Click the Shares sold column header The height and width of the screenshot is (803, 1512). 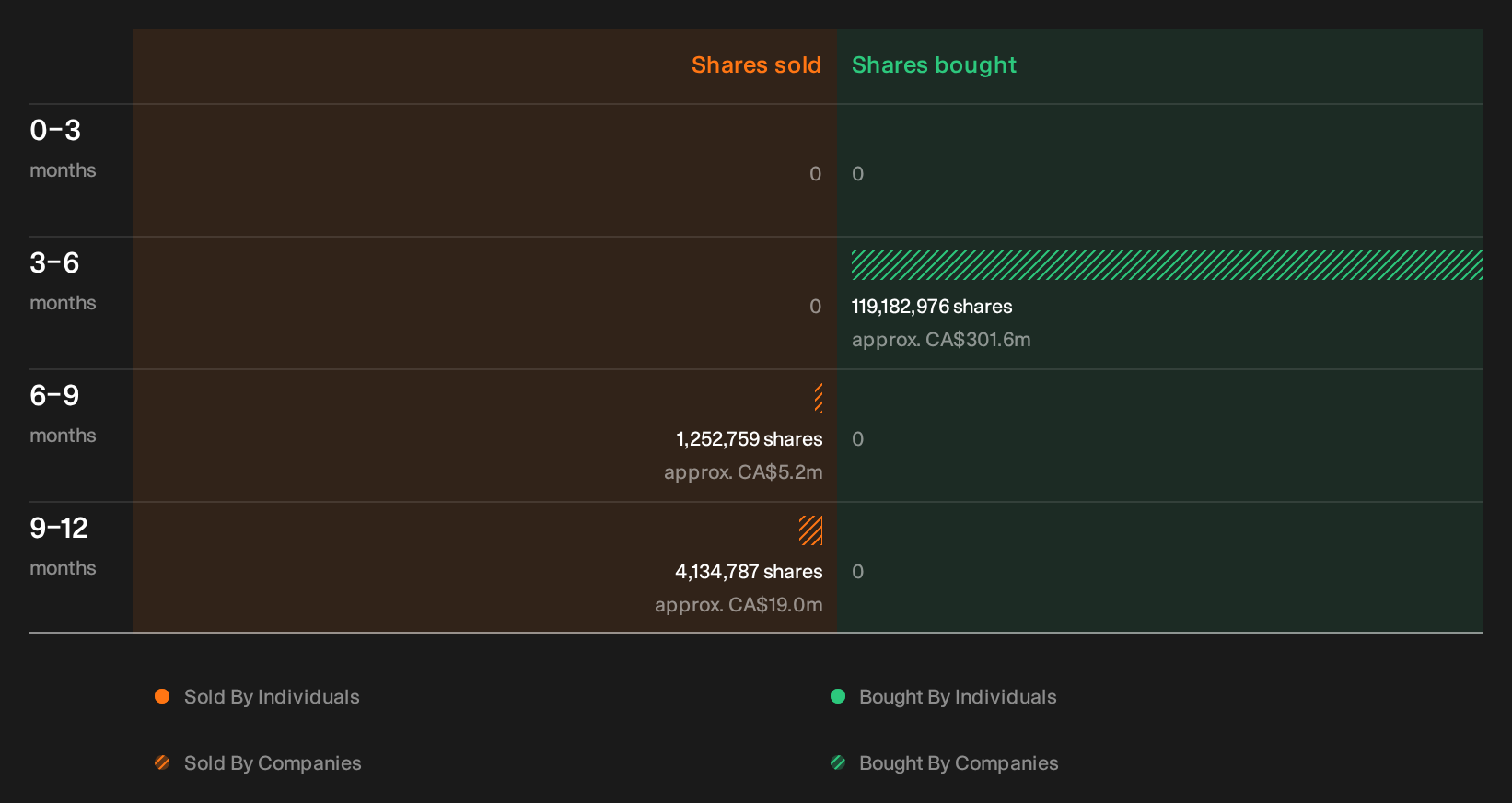[x=756, y=65]
